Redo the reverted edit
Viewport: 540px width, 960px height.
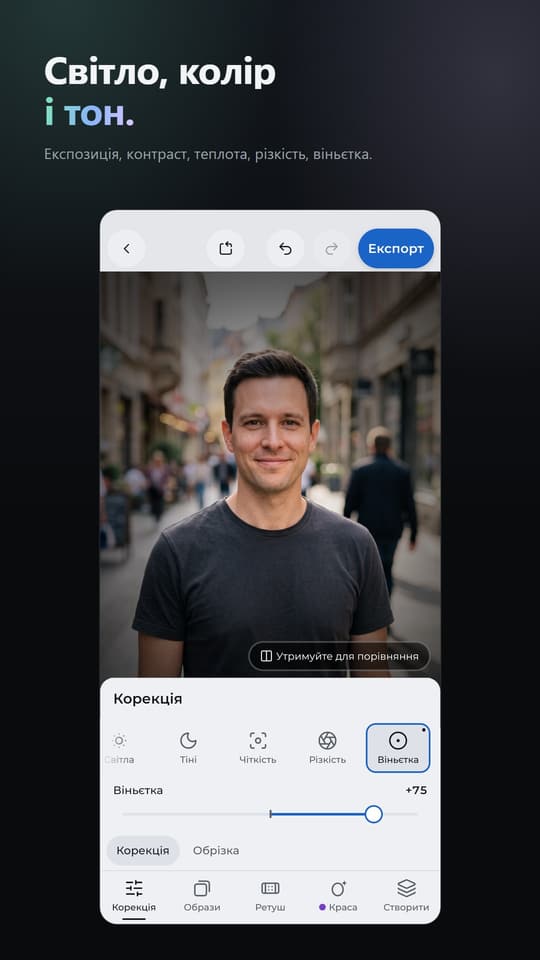coord(331,249)
